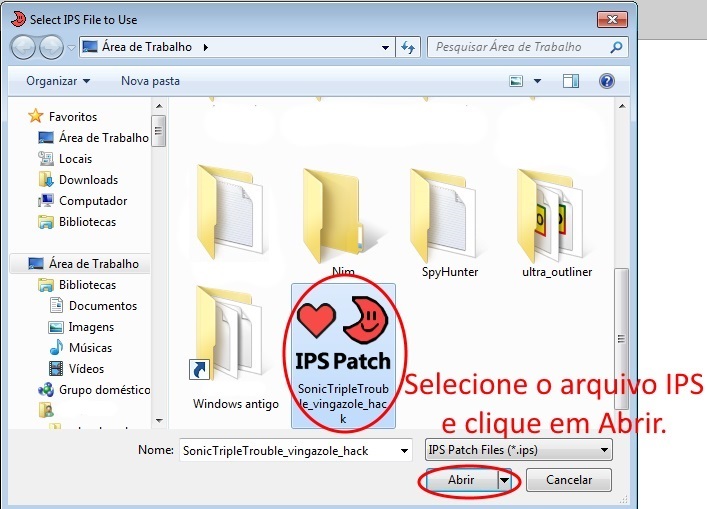The width and height of the screenshot is (707, 509).
Task: Open the Help button
Action: pyautogui.click(x=607, y=81)
